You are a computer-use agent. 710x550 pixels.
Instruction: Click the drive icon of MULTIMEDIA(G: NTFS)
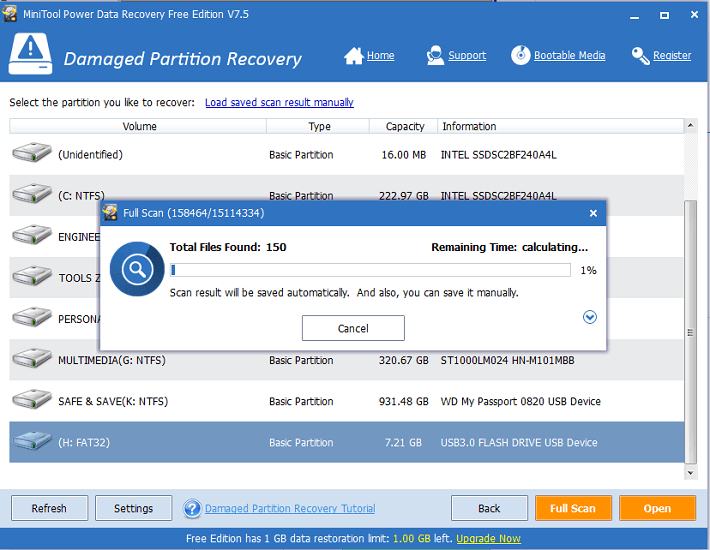point(32,358)
